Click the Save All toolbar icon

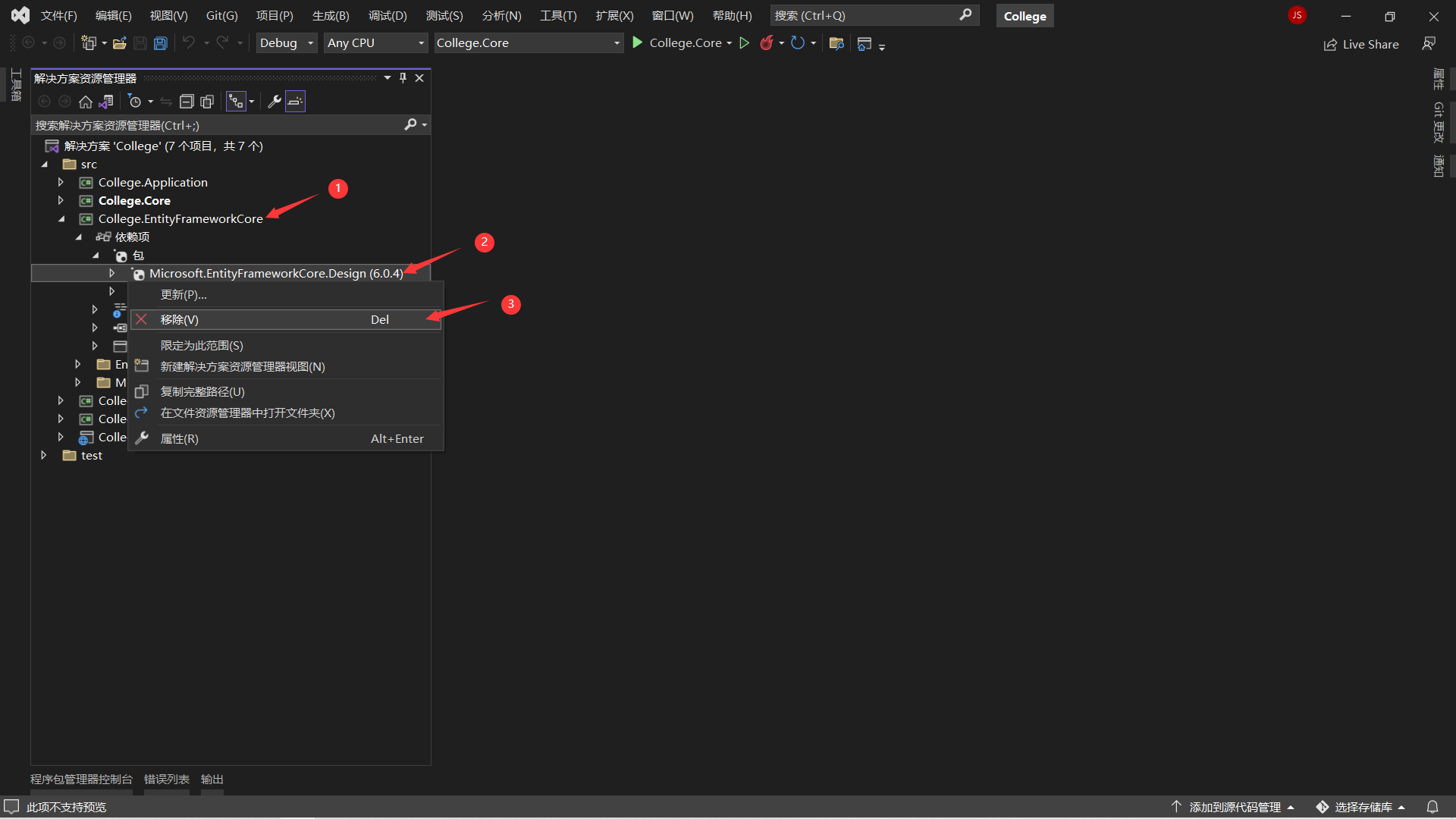161,43
